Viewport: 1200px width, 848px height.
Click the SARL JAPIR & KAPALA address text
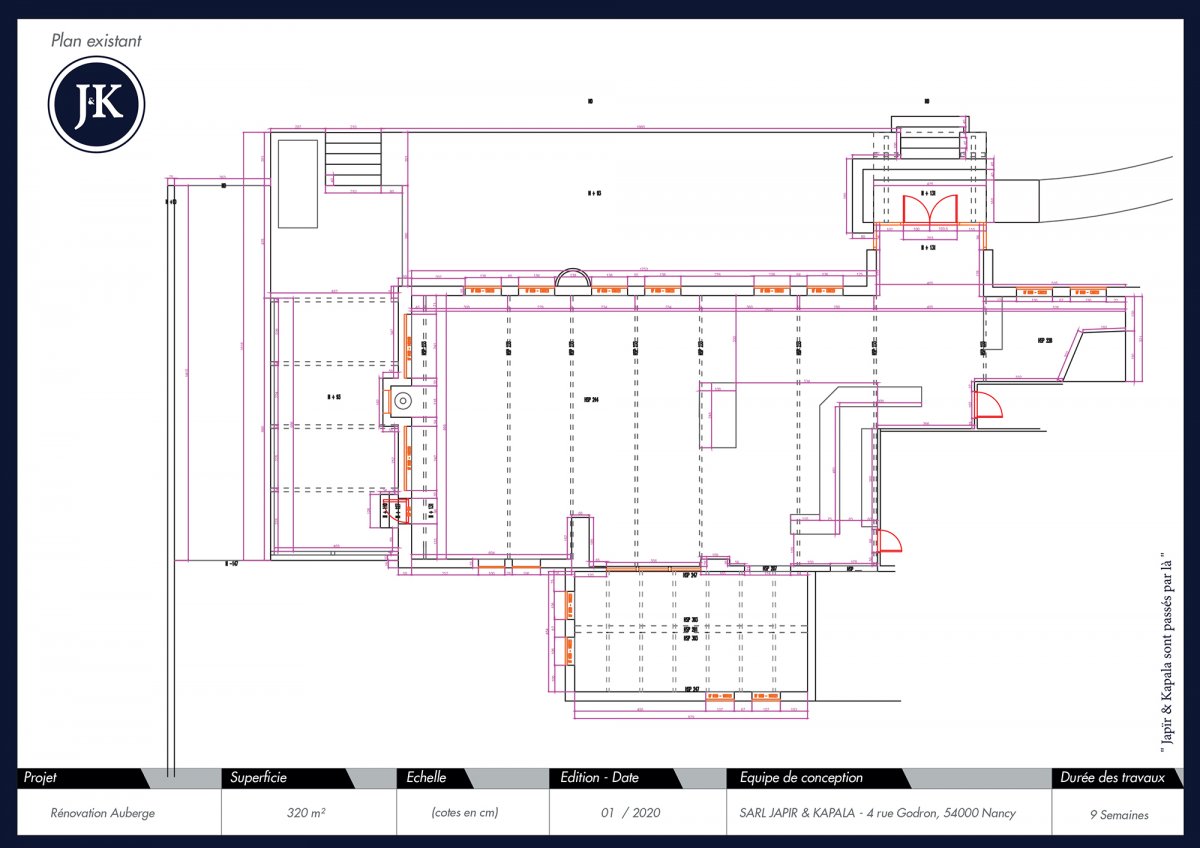(x=871, y=813)
